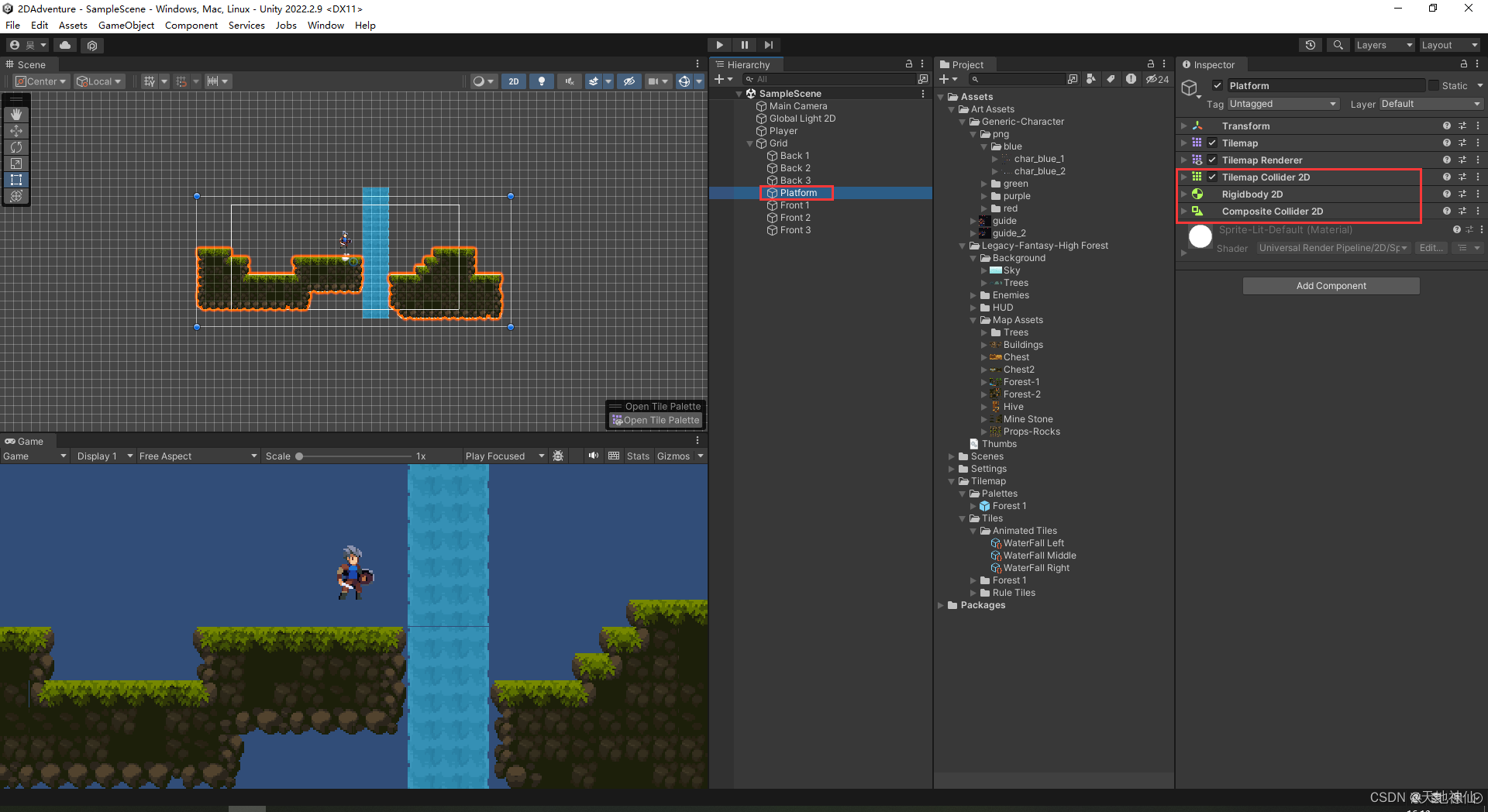This screenshot has width=1488, height=812.
Task: Toggle 2D view mode in Scene
Action: pyautogui.click(x=514, y=81)
